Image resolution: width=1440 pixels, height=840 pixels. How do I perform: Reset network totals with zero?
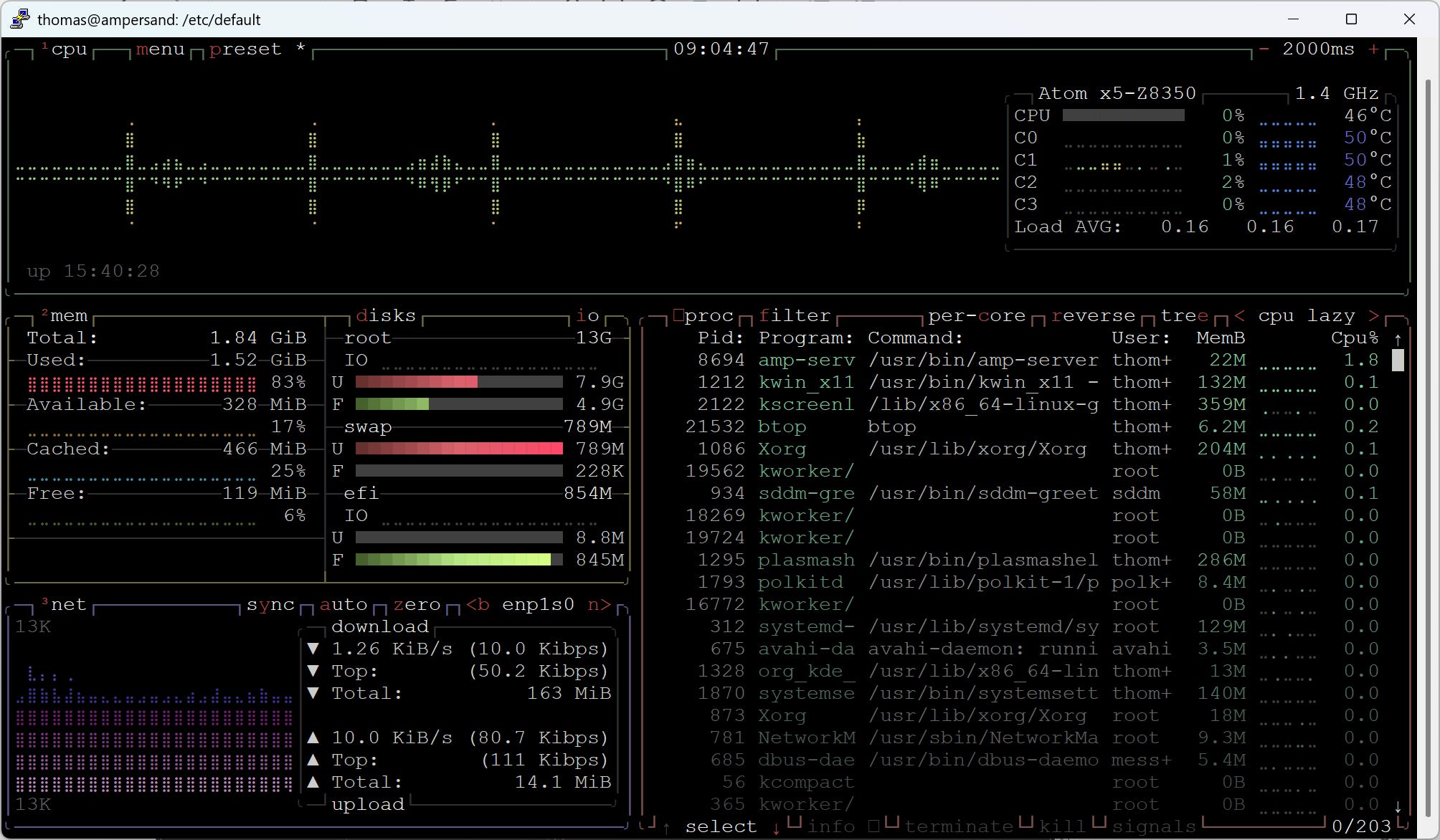[x=417, y=605]
